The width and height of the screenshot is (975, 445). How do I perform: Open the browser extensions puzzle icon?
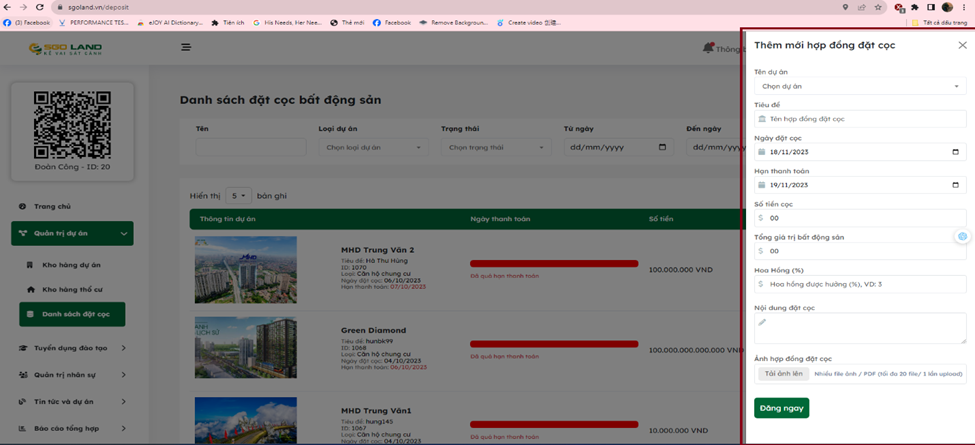tap(914, 7)
